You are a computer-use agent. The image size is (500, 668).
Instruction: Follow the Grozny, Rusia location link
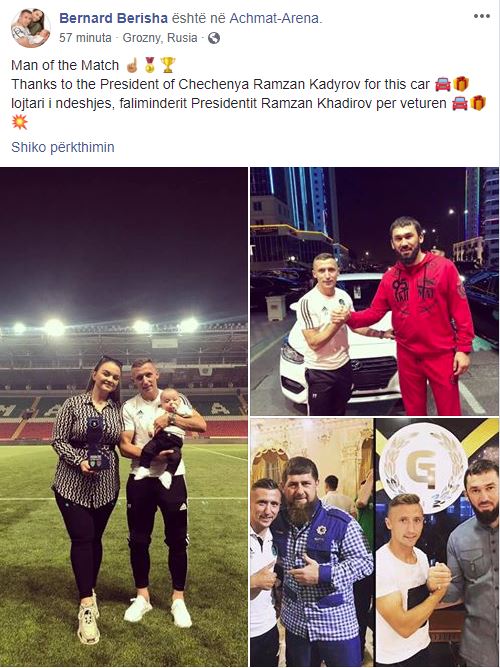click(x=160, y=38)
